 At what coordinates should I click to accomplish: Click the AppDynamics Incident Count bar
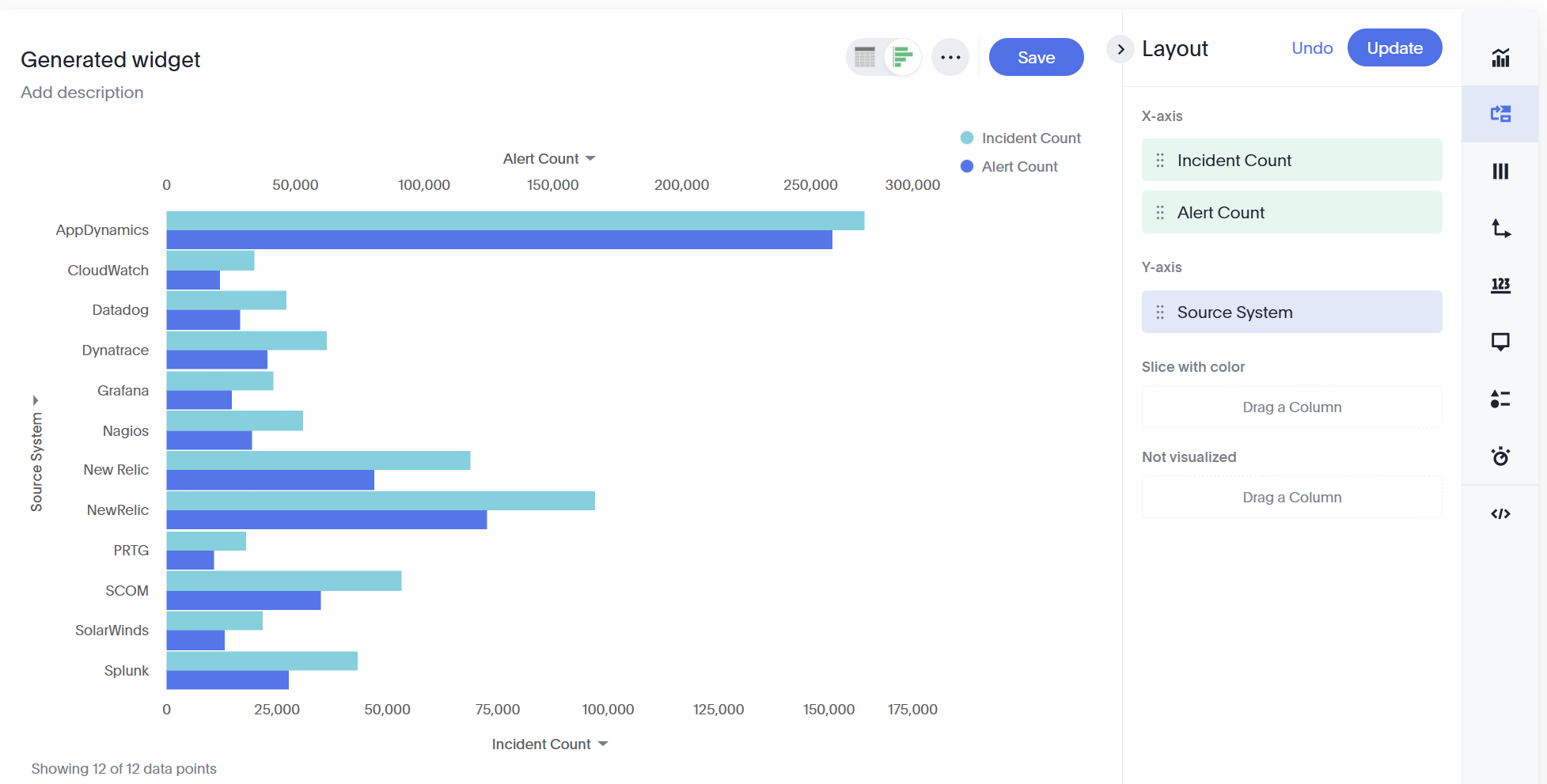click(x=515, y=221)
